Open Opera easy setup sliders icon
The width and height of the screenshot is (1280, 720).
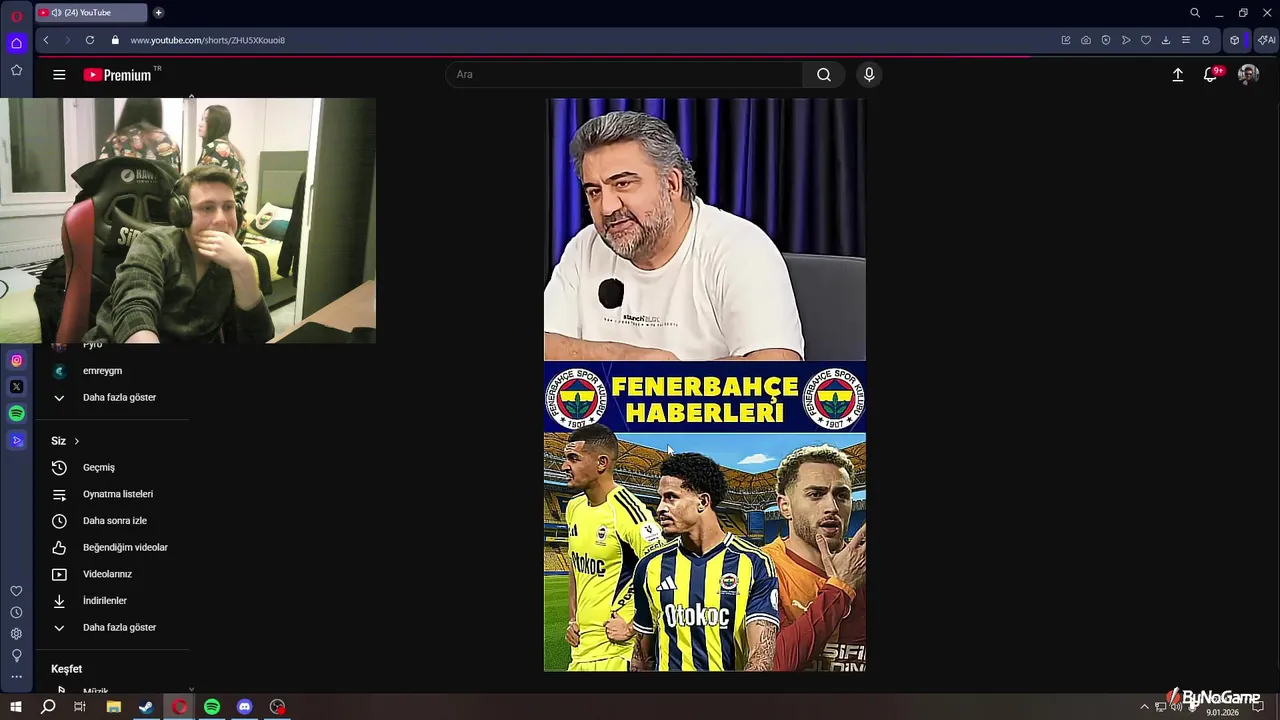point(1186,40)
